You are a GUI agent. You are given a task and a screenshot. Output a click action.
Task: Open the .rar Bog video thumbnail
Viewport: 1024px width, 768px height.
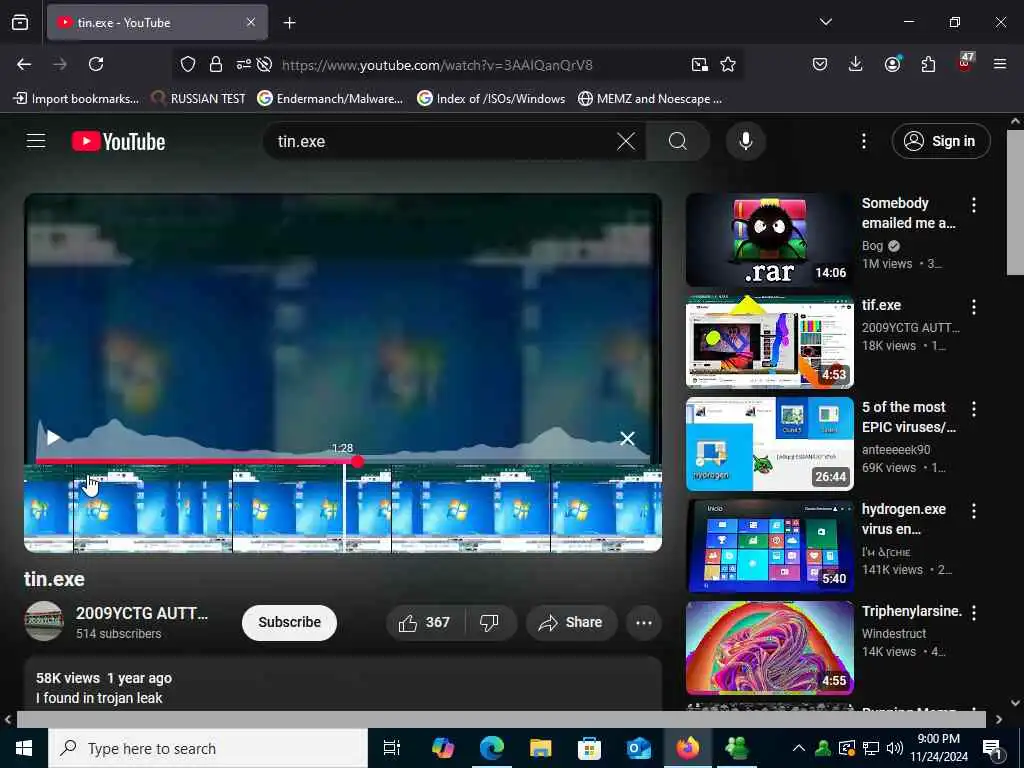(x=769, y=240)
